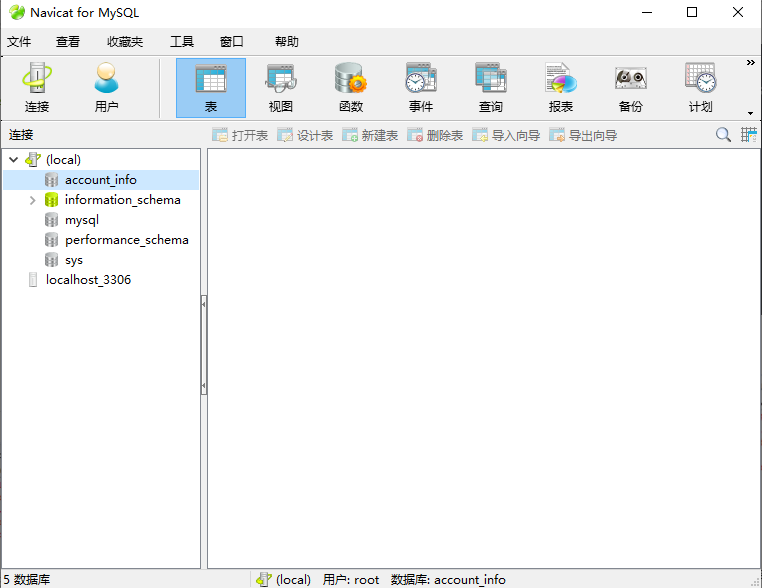
Task: Launch 导出向导 (Export Wizard)
Action: [583, 135]
